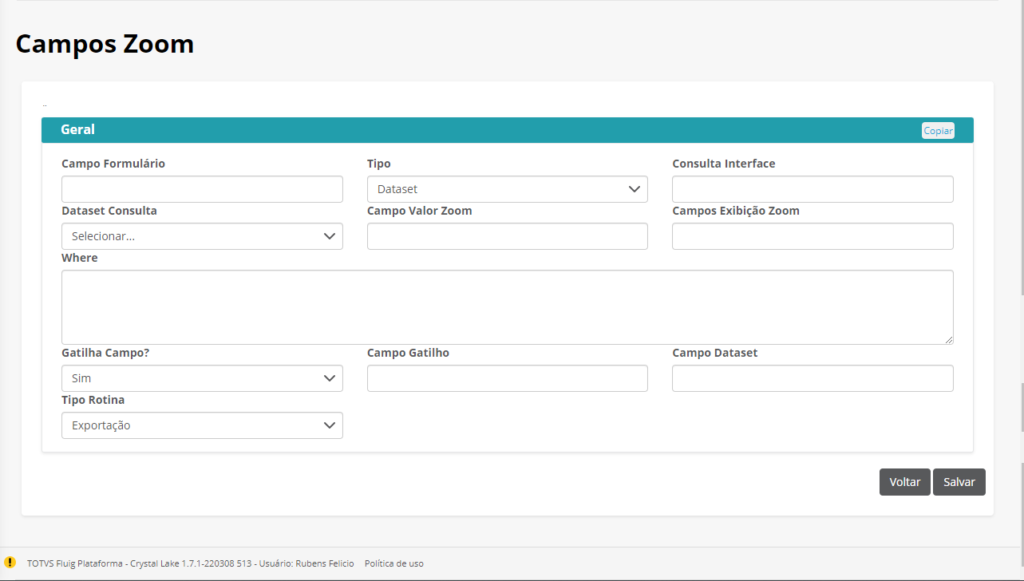Click the Salvar button

pyautogui.click(x=959, y=482)
